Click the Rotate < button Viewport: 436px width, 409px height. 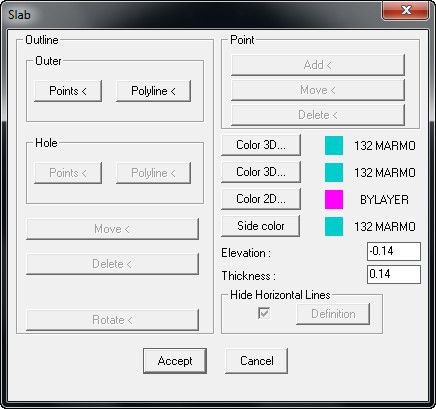pyautogui.click(x=112, y=320)
